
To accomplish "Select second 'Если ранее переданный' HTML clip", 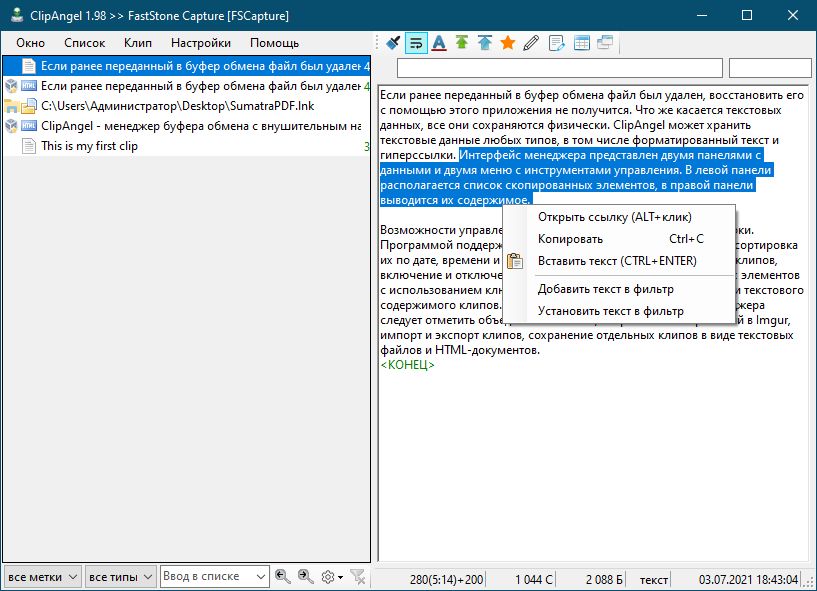I will 187,85.
